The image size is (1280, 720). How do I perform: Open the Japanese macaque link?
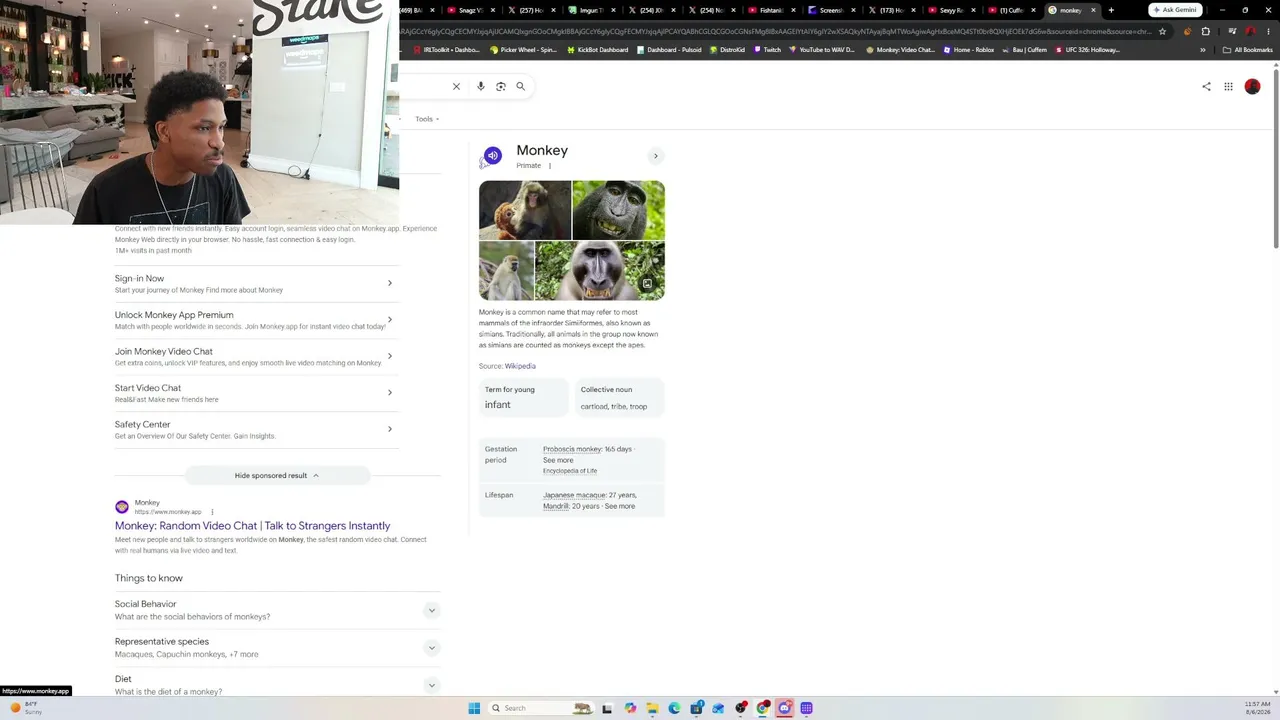click(574, 495)
